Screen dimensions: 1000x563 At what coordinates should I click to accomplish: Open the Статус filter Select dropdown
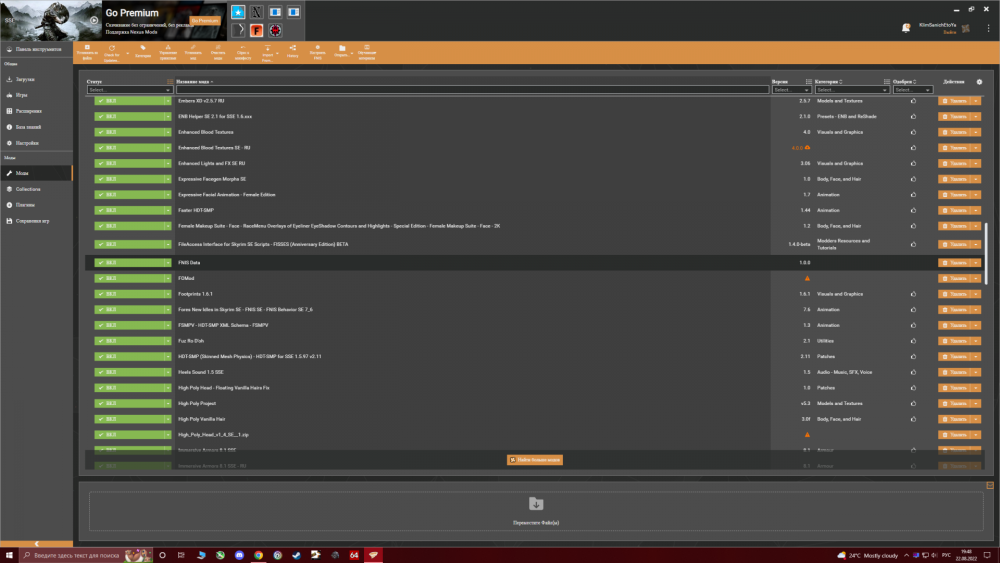(129, 90)
